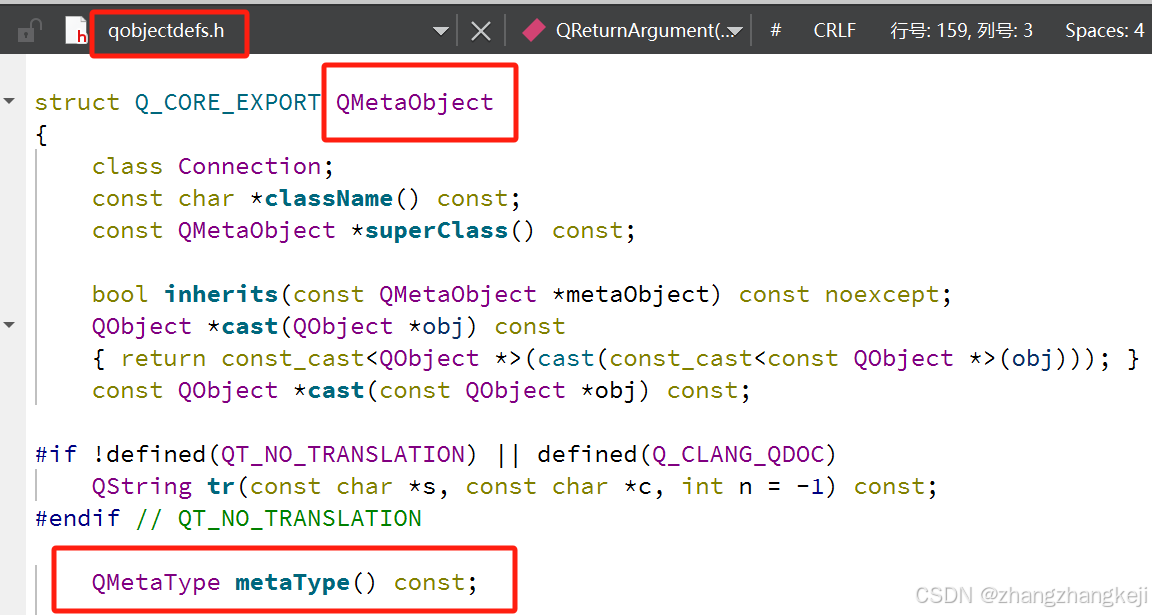Click the header file type icon
The width and height of the screenshot is (1152, 615).
[x=76, y=30]
